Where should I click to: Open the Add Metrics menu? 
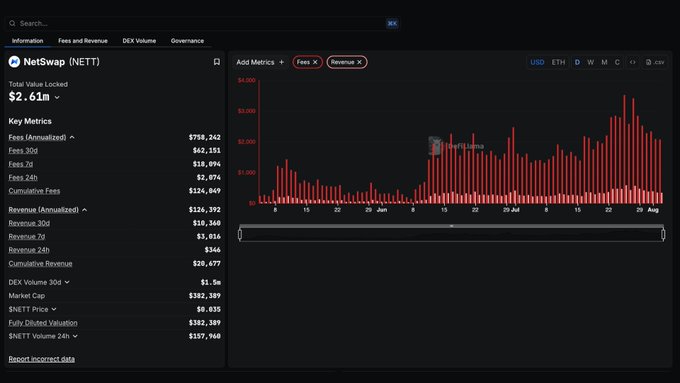pos(260,62)
